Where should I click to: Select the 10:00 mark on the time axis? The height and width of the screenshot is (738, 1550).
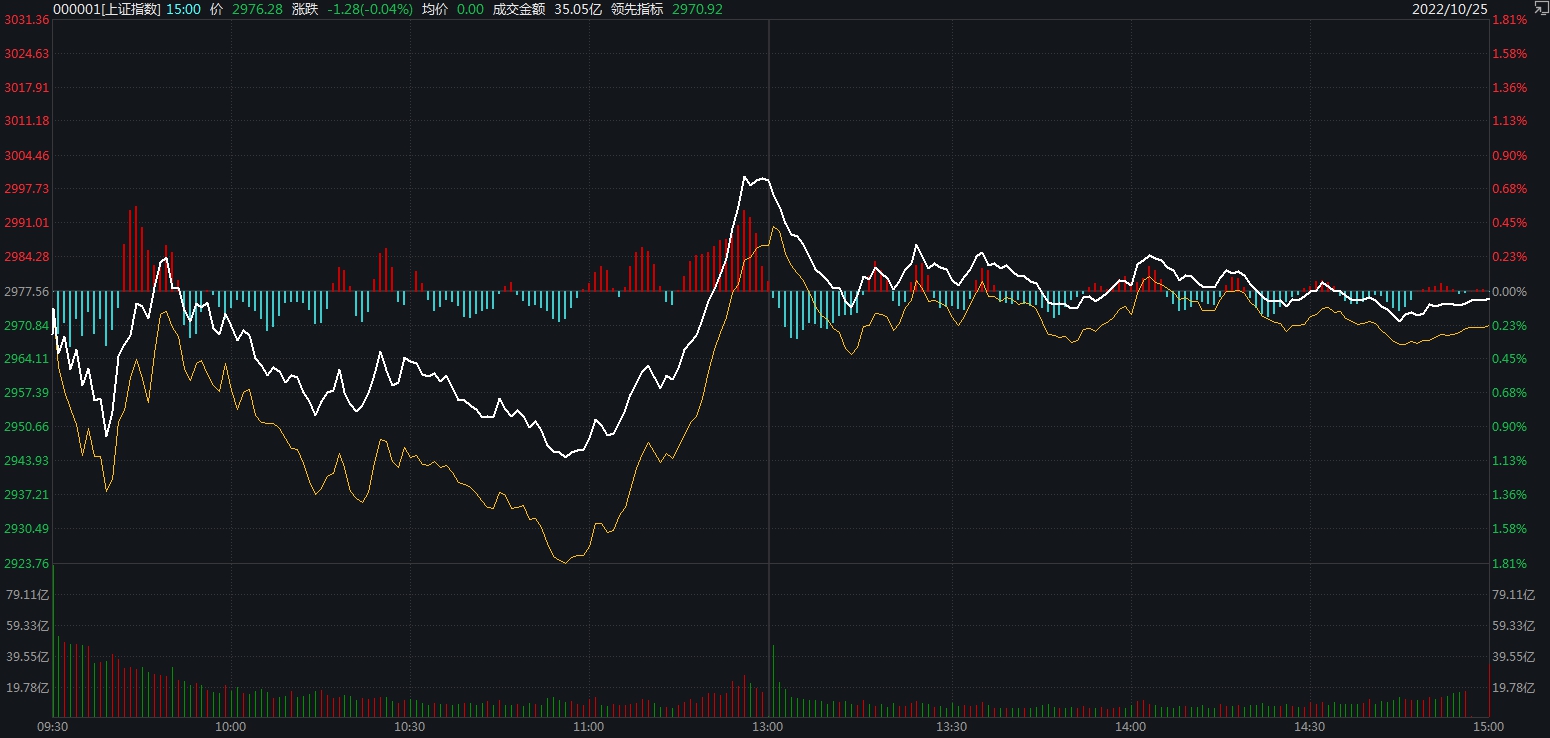(230, 727)
